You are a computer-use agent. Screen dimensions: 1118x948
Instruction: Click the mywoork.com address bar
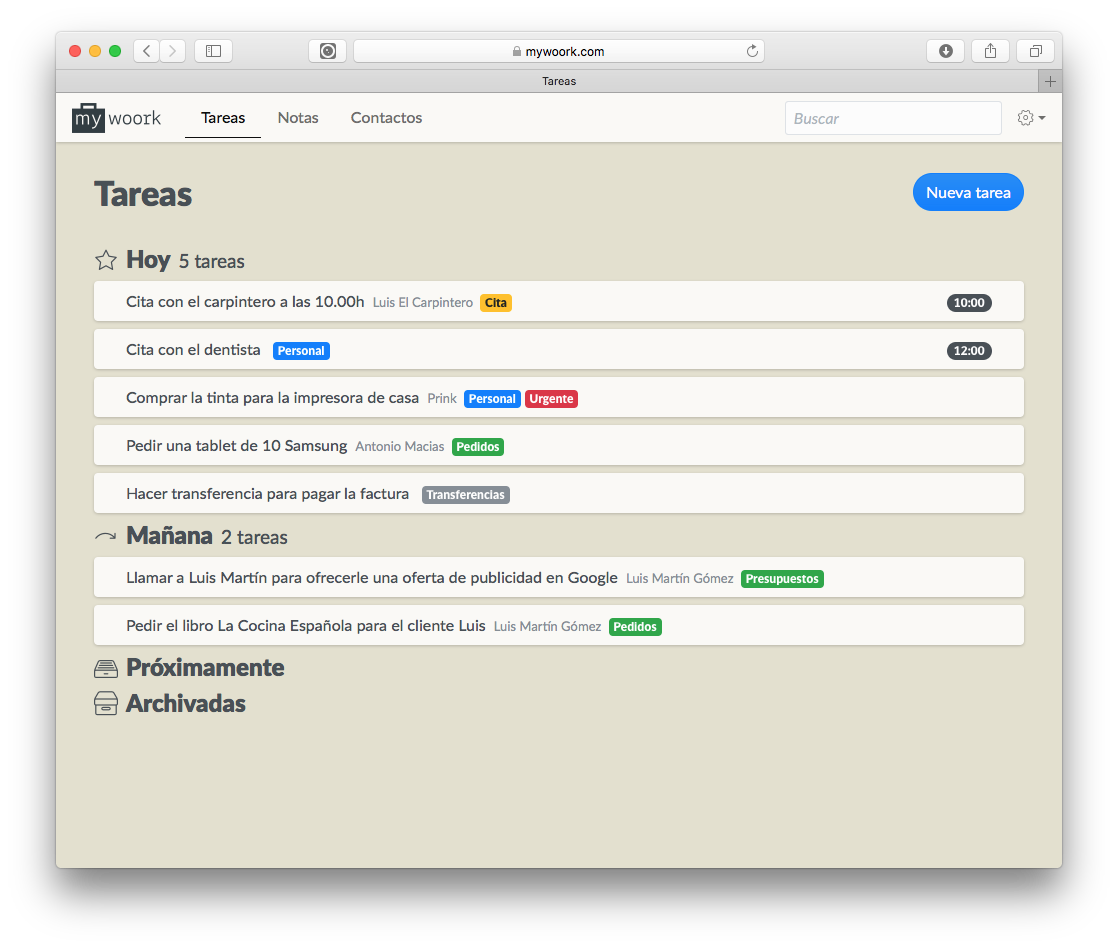click(x=559, y=51)
